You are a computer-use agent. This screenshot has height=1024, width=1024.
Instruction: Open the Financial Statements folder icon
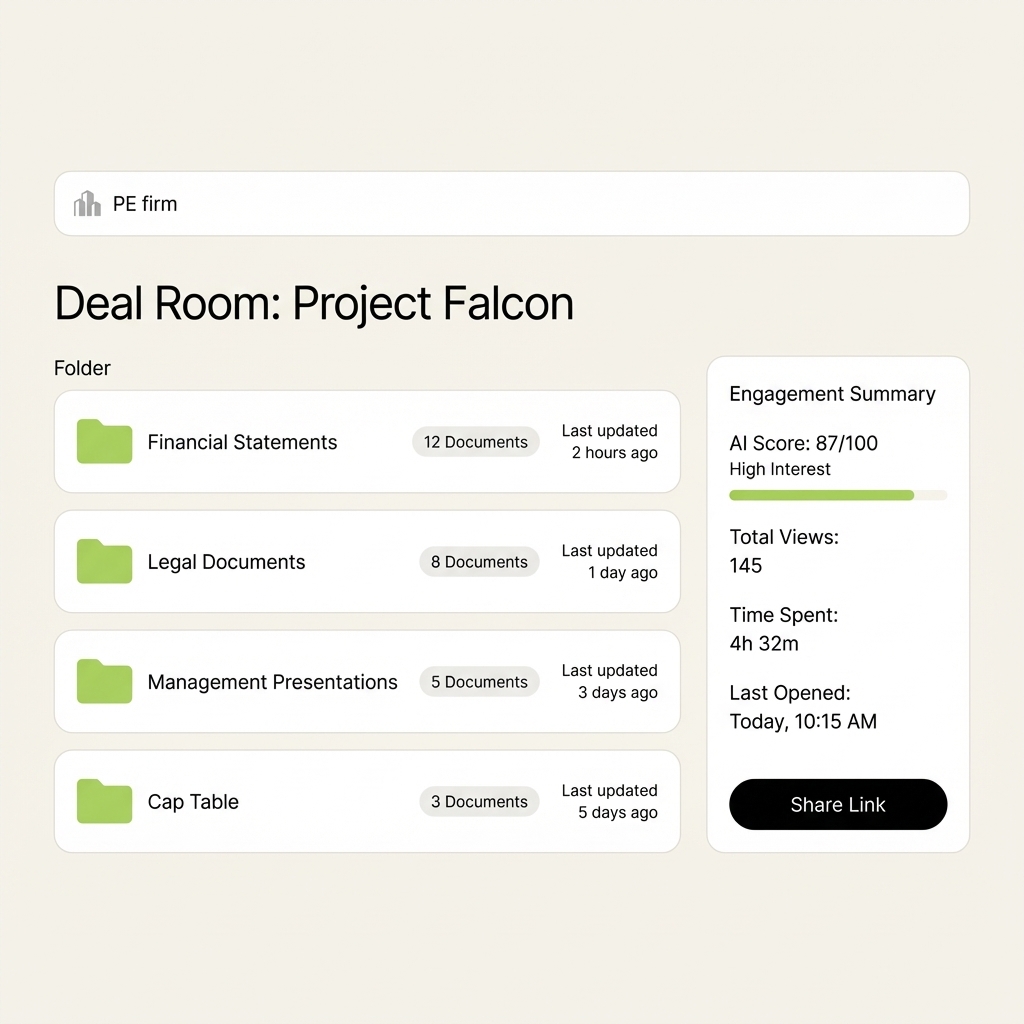click(103, 441)
